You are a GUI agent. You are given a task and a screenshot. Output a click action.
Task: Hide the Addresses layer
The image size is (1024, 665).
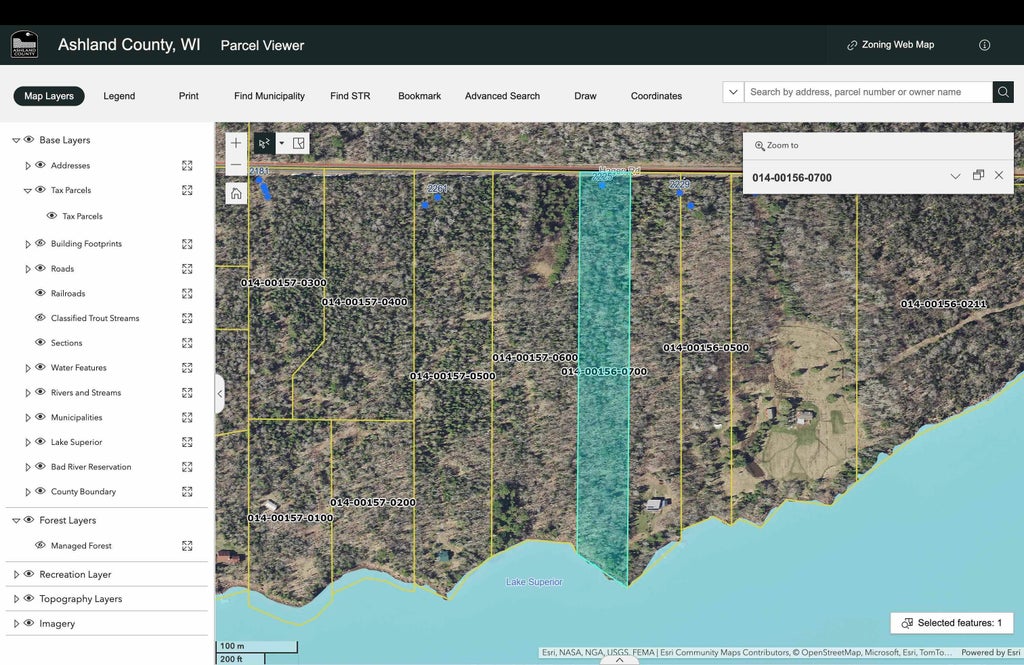(41, 166)
